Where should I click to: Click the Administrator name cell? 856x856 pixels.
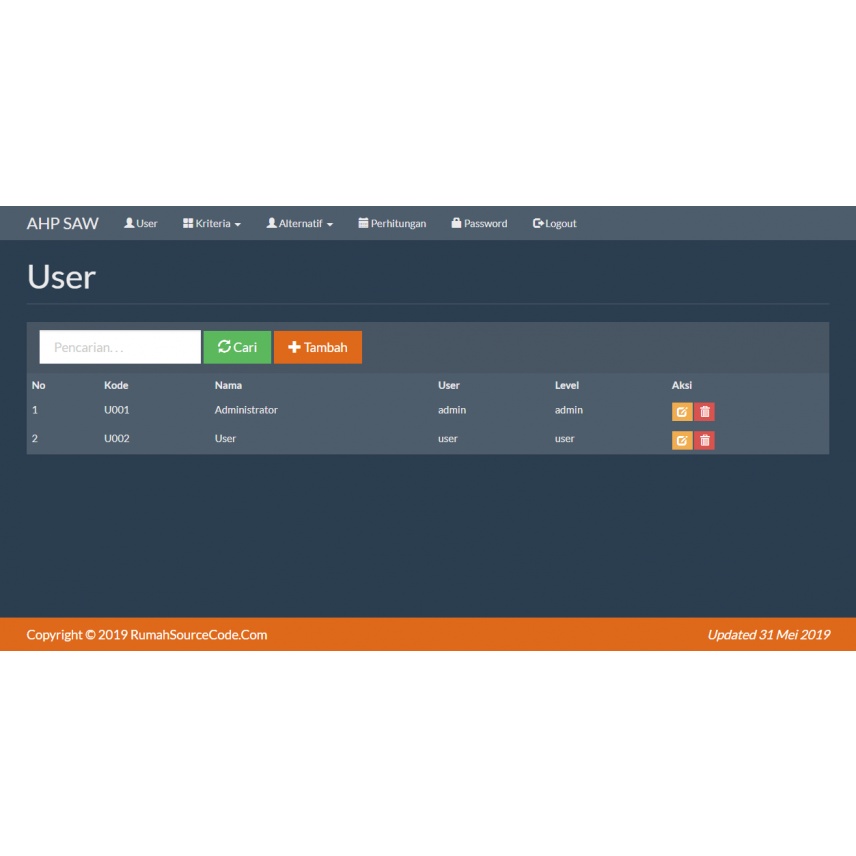click(246, 410)
